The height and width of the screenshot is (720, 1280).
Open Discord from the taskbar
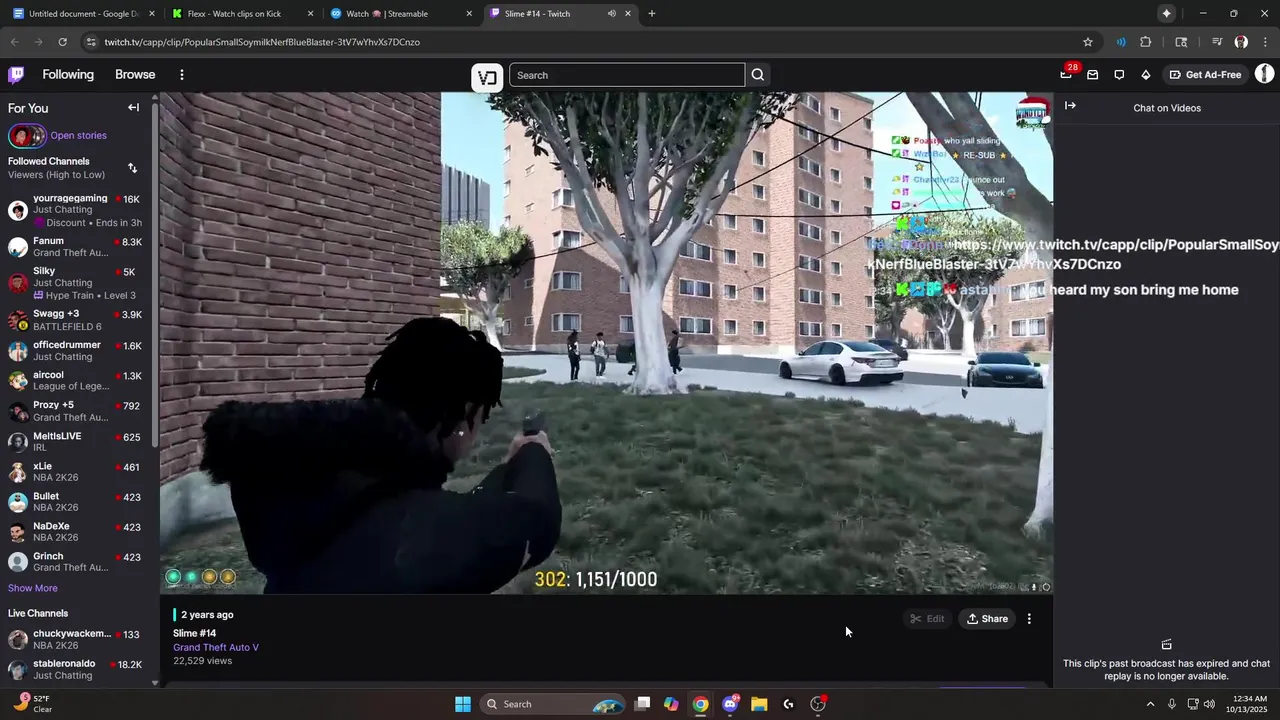(730, 704)
